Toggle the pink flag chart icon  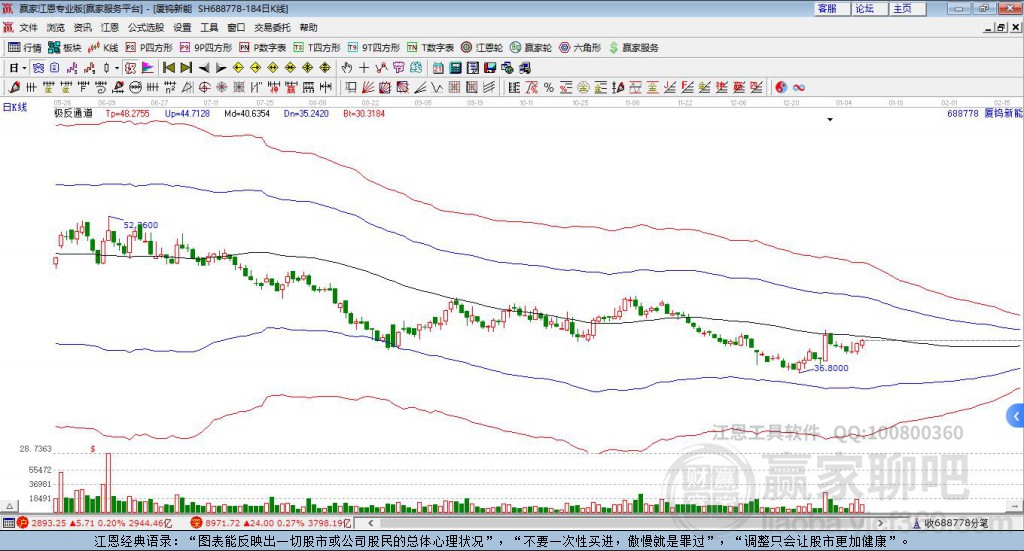(148, 68)
